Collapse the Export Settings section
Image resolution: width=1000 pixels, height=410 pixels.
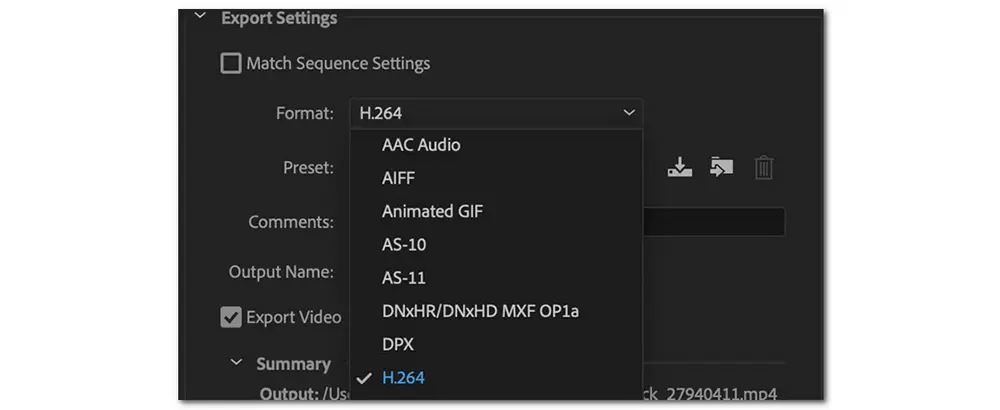(x=201, y=18)
